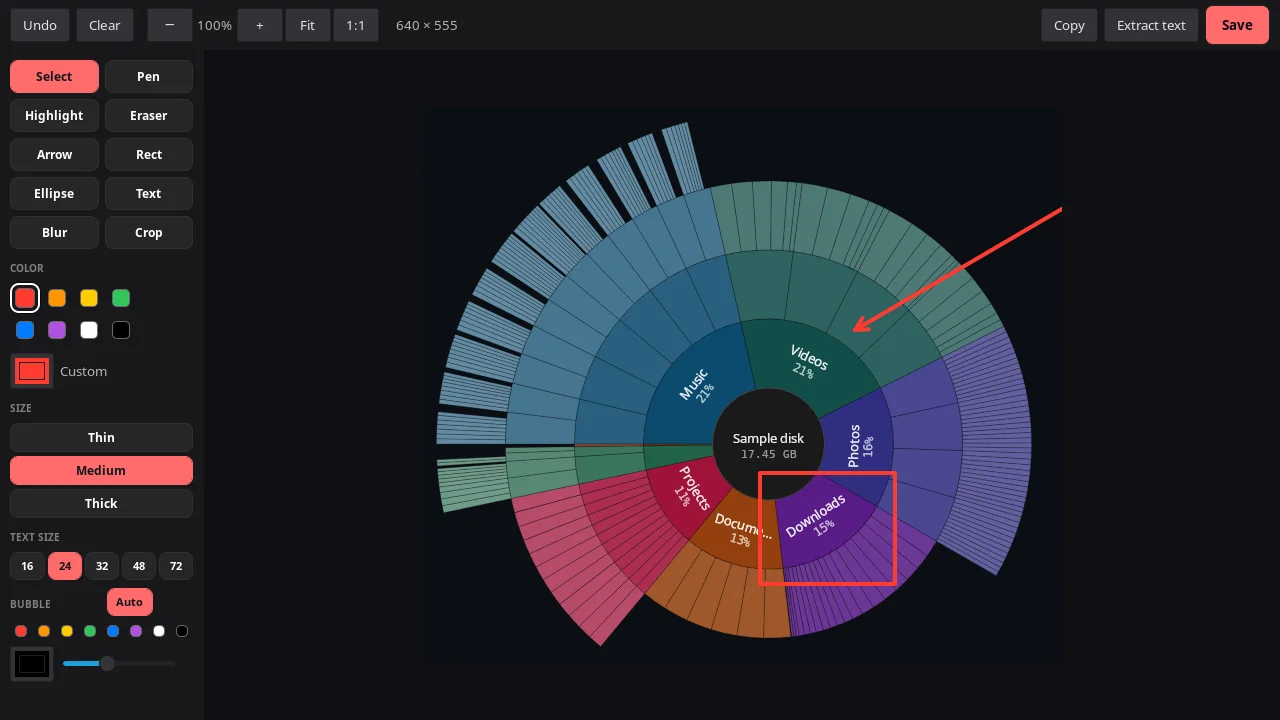
Task: Copy the annotated image
Action: pyautogui.click(x=1069, y=25)
